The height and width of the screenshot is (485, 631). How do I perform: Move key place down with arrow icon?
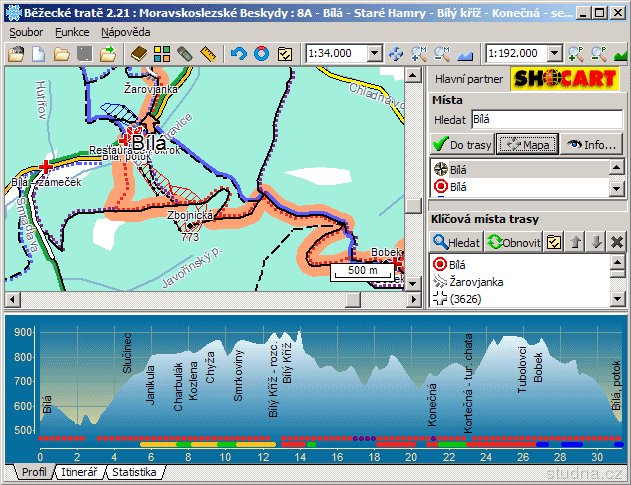point(596,242)
